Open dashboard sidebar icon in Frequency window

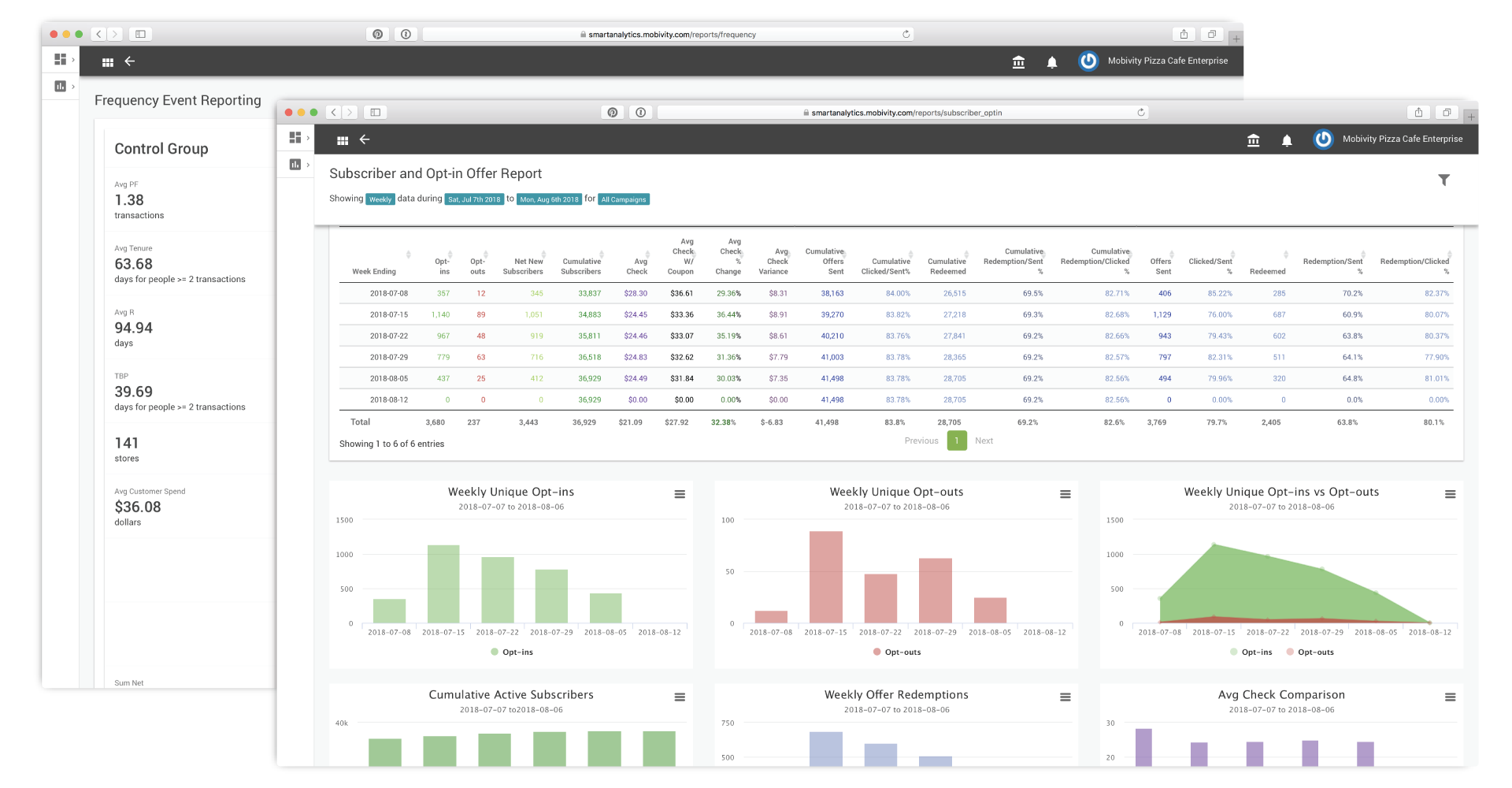pos(60,59)
